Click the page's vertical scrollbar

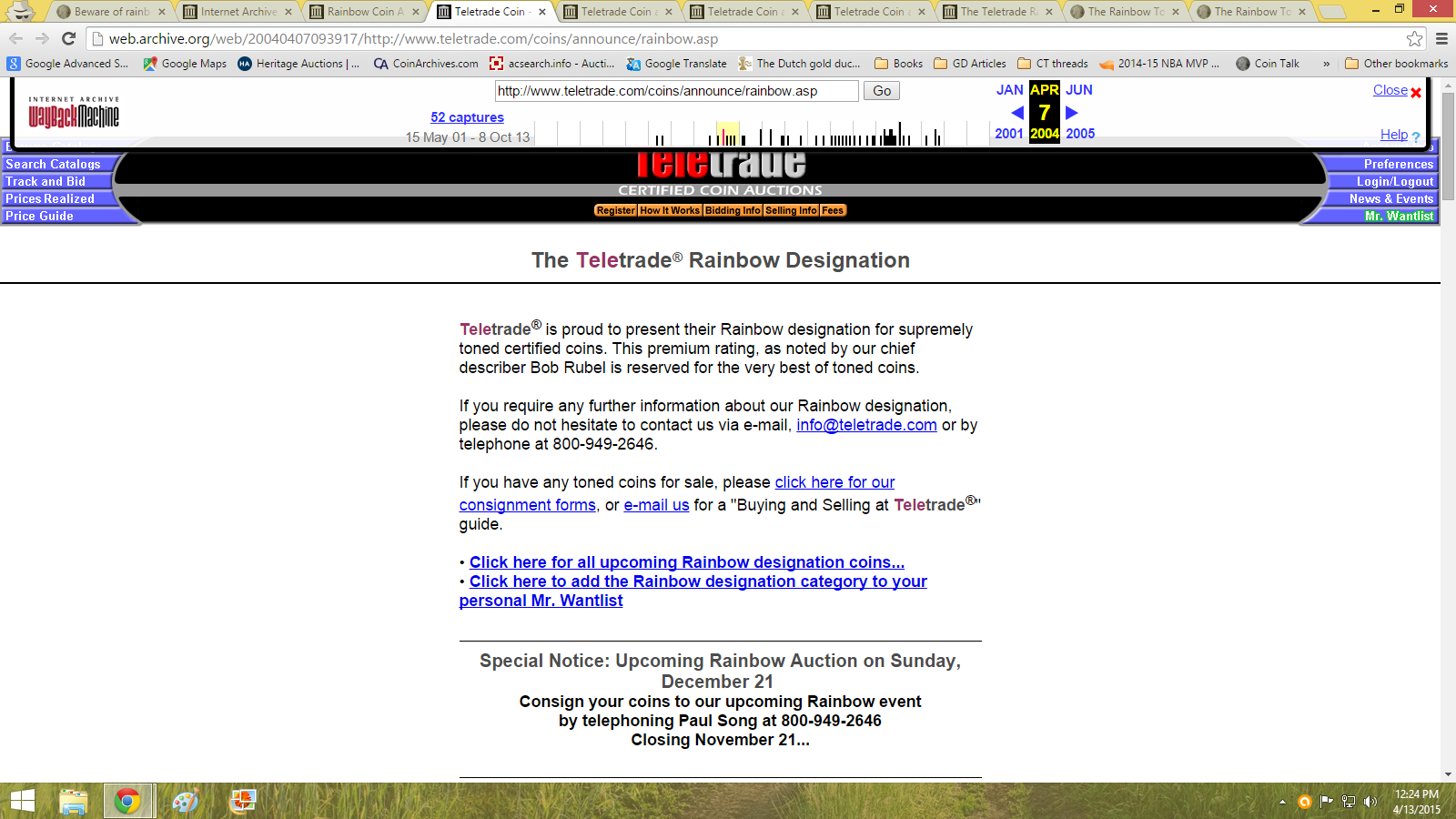tap(1448, 455)
